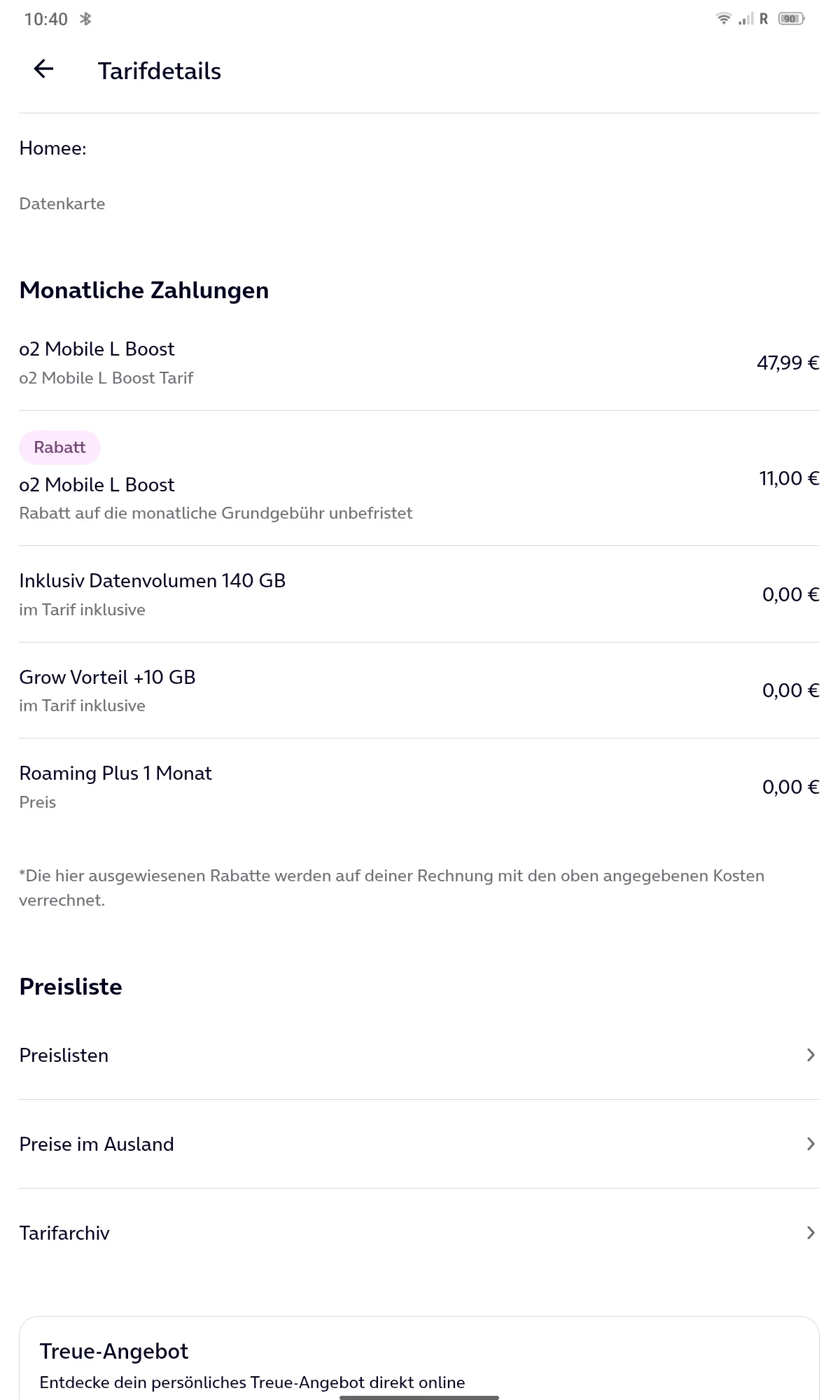Open the Preislisten entry
This screenshot has height=1400, width=840.
point(64,1056)
